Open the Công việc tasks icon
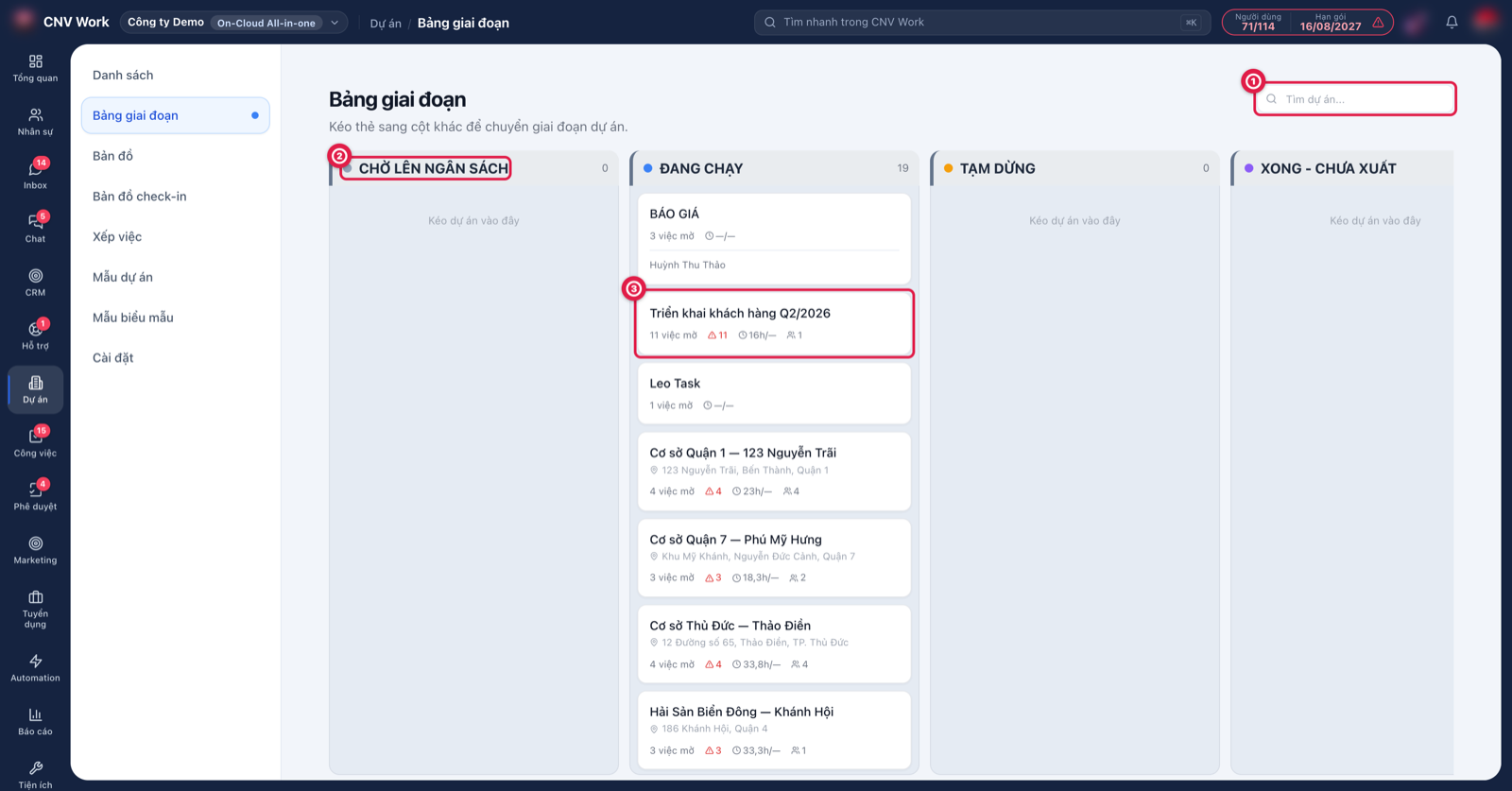Screen dimensions: 1512x791 coord(35,443)
